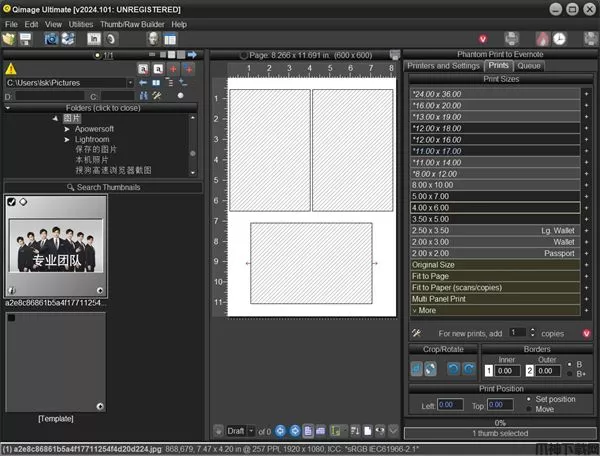
Task: Click the red V icon in the top toolbar
Action: tap(483, 38)
